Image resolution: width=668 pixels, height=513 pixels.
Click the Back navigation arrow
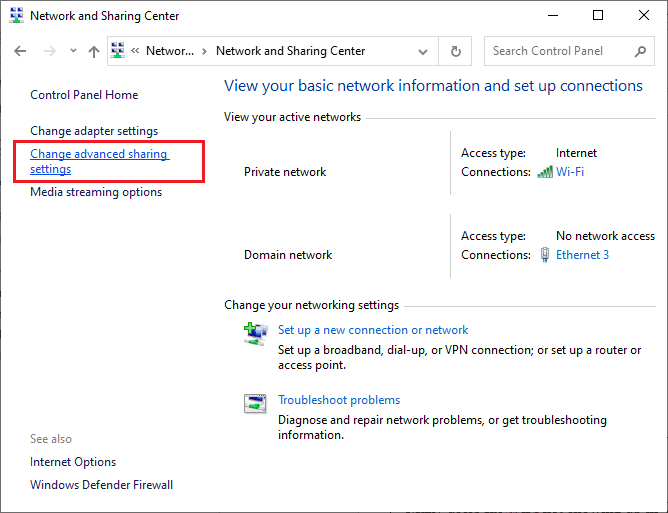point(20,51)
